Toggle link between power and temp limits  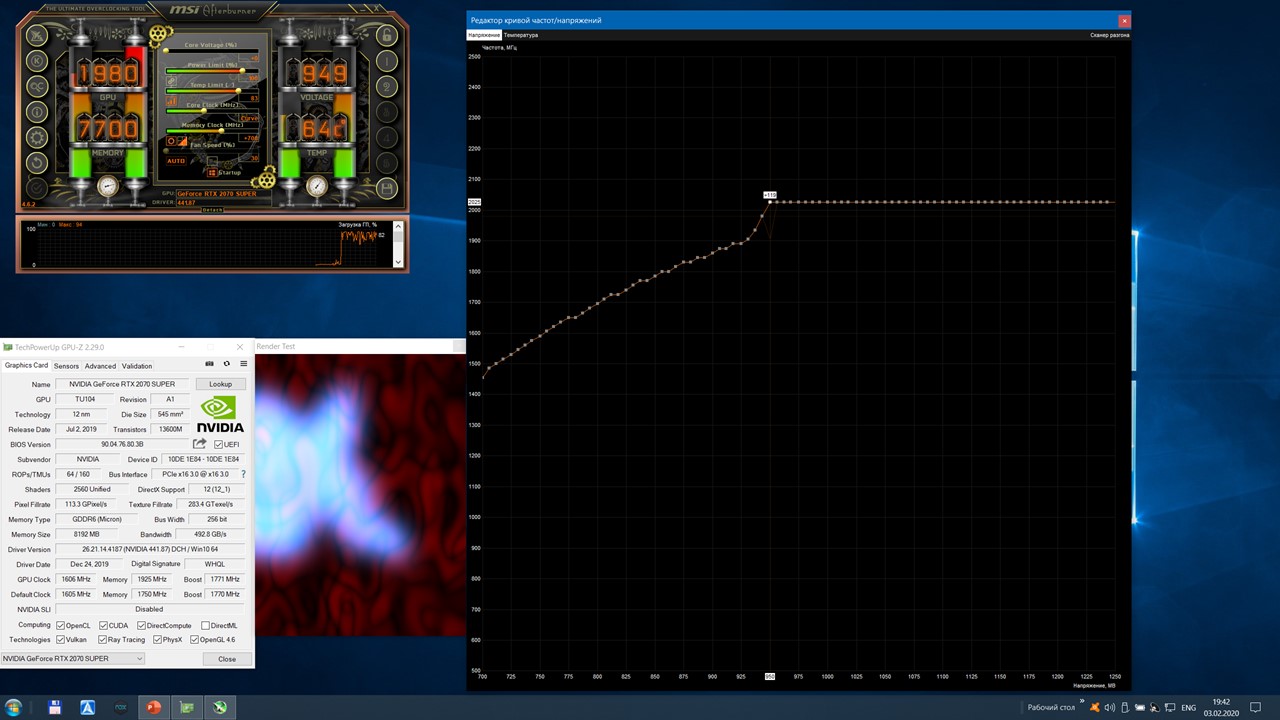click(171, 79)
